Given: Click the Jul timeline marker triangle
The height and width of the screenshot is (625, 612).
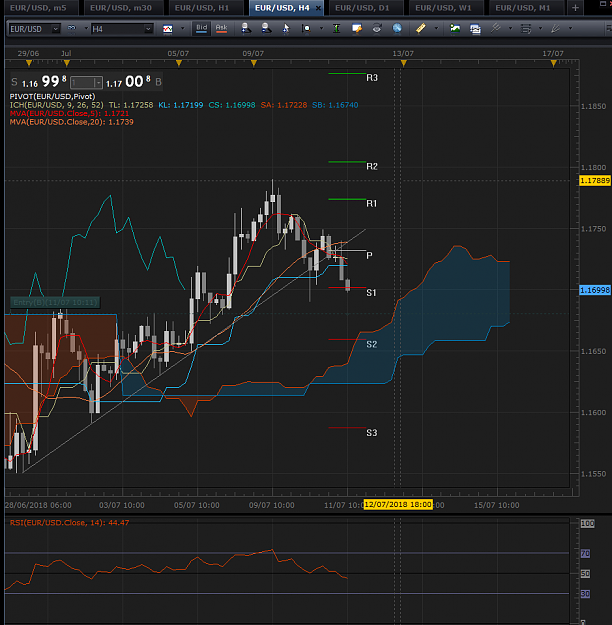Looking at the screenshot, I should click(67, 63).
